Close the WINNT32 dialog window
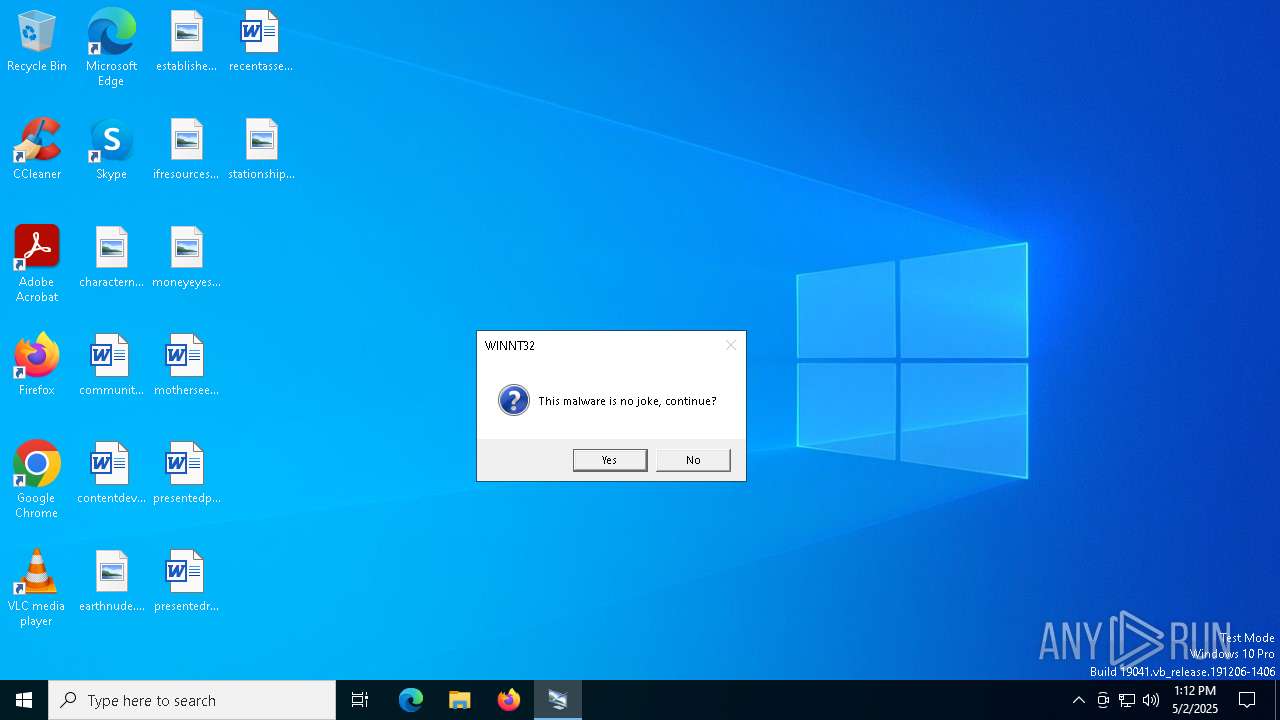The height and width of the screenshot is (720, 1280). click(731, 345)
